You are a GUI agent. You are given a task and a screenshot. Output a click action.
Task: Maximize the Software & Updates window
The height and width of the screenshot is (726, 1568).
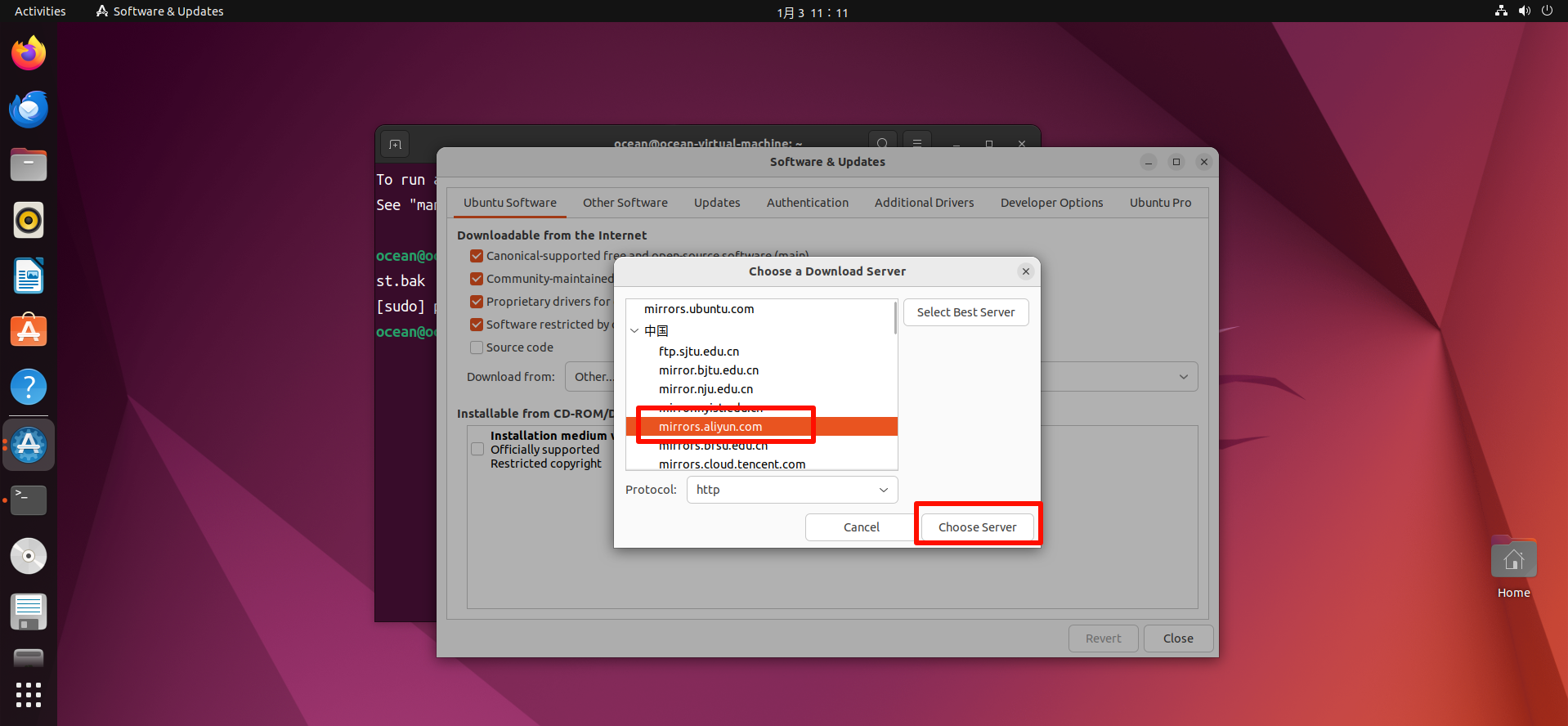click(1176, 162)
